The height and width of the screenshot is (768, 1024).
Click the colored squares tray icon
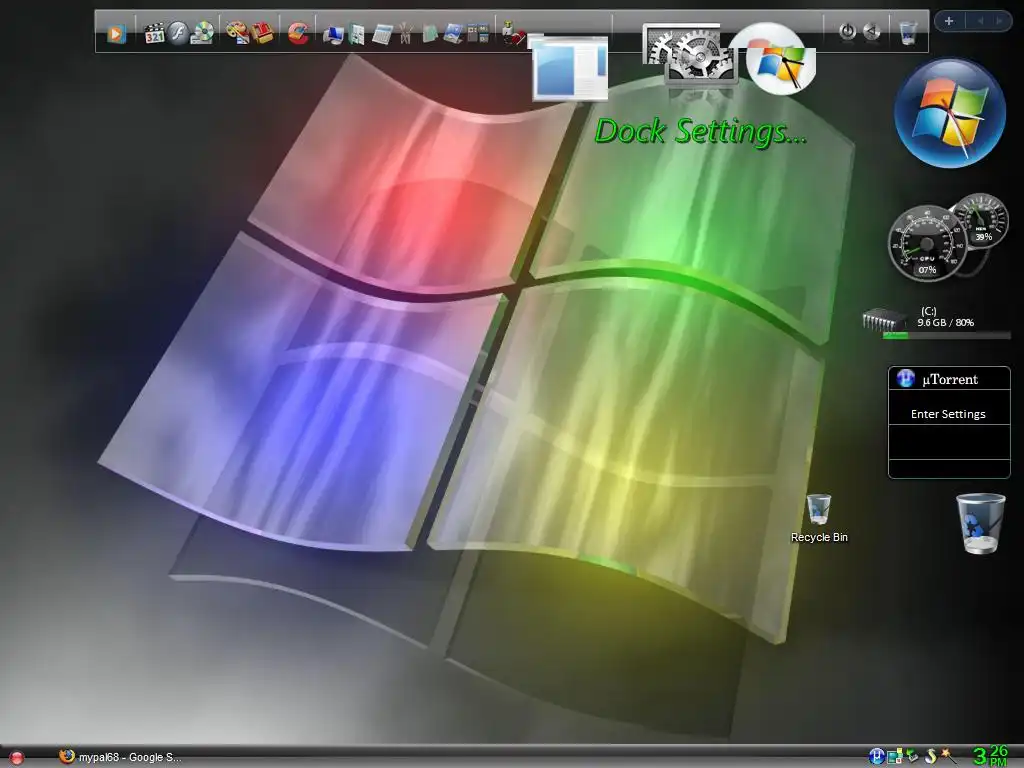tap(895, 756)
